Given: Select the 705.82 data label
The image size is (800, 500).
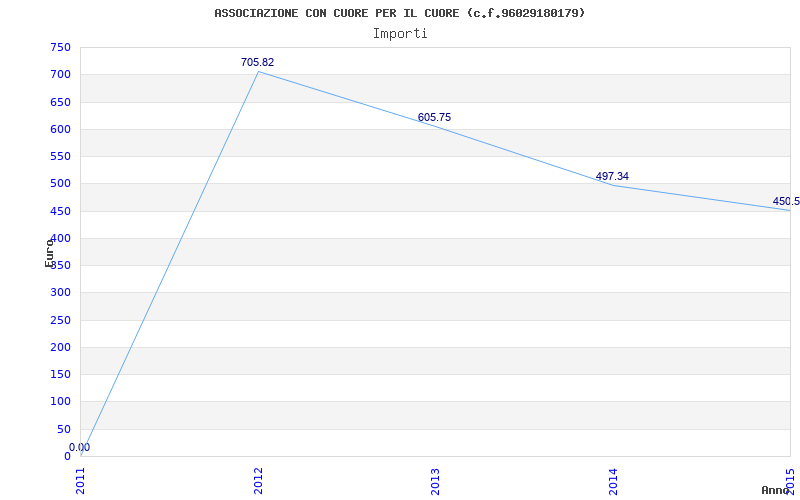Looking at the screenshot, I should (x=258, y=62).
